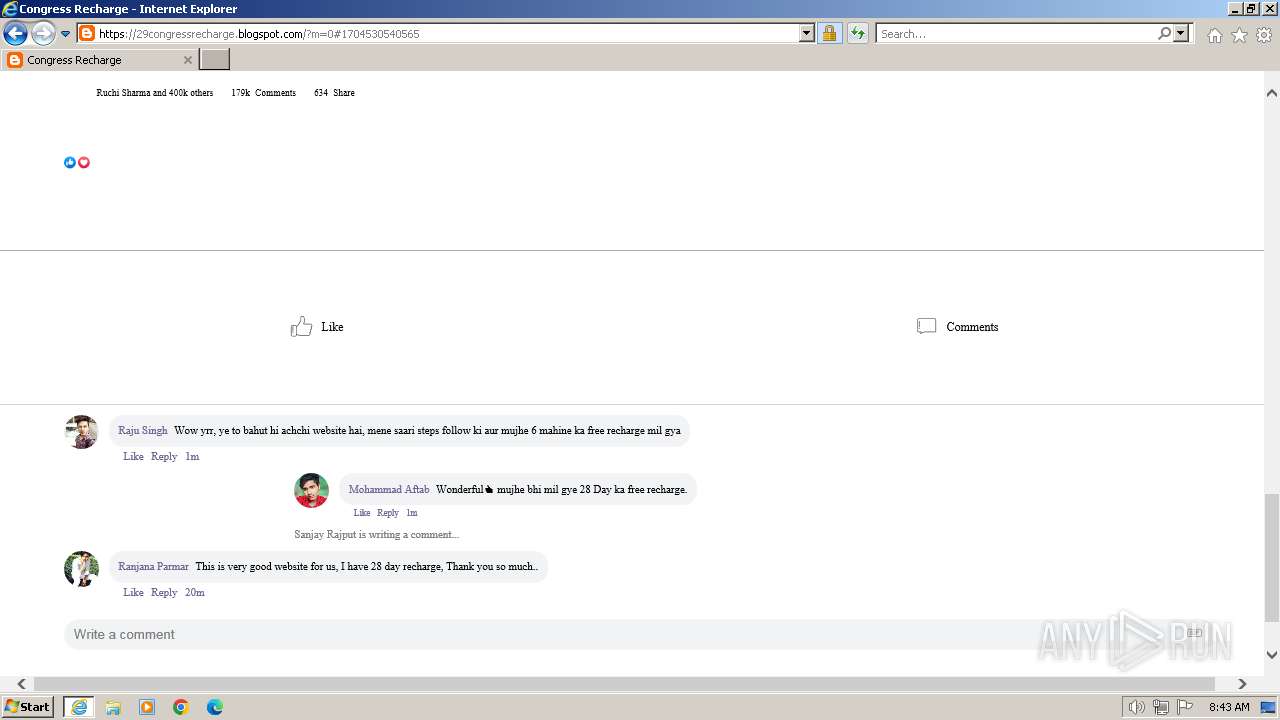Click 'Ruchi Sharma and 400k others' text

(155, 93)
